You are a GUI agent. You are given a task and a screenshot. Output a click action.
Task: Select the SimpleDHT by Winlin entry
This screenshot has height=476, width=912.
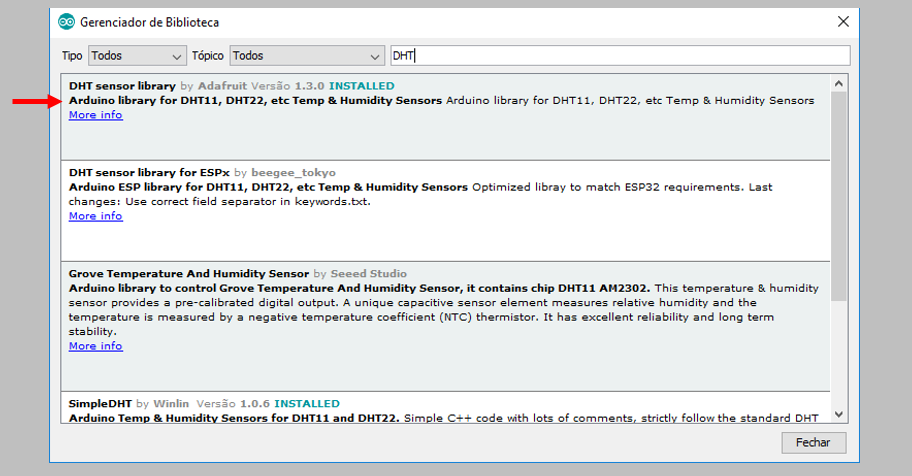tap(446, 407)
